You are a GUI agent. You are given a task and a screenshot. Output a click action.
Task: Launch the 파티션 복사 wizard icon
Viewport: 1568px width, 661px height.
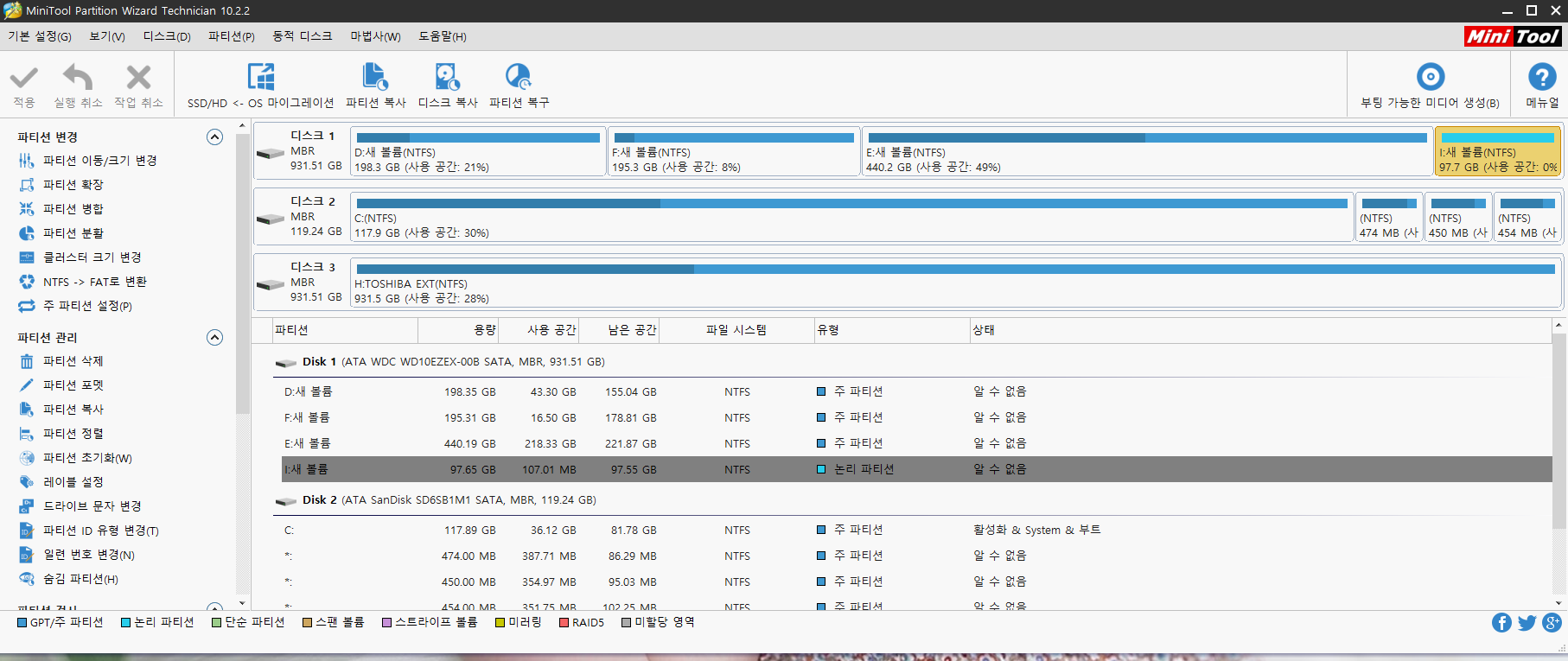tap(375, 77)
